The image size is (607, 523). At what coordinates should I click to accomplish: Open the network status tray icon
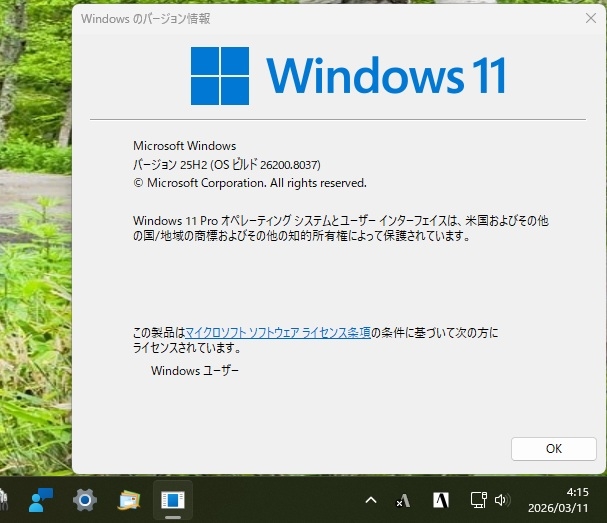tap(478, 500)
